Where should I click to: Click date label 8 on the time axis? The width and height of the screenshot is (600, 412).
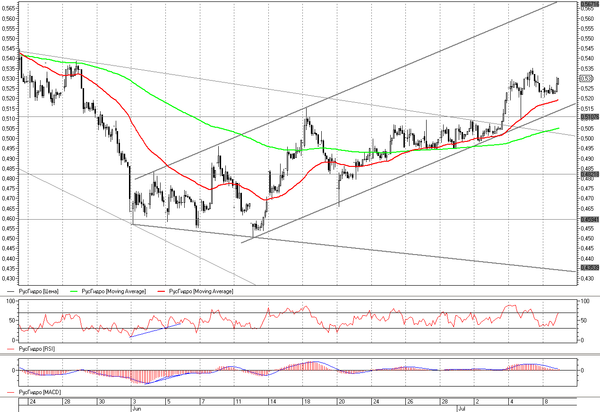tap(546, 402)
